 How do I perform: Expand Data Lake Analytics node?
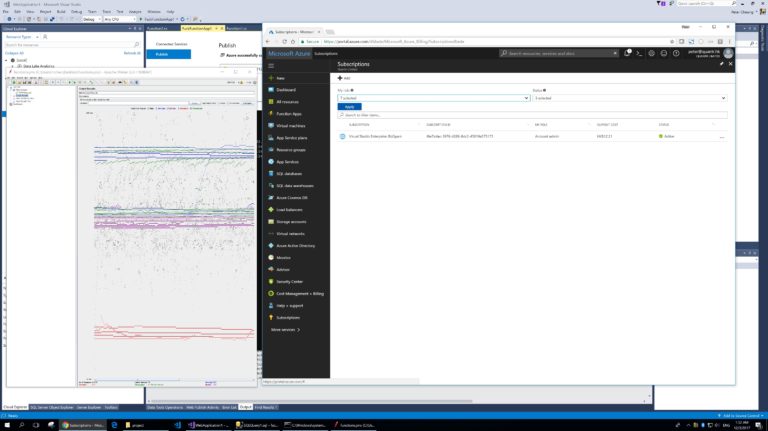[13, 66]
